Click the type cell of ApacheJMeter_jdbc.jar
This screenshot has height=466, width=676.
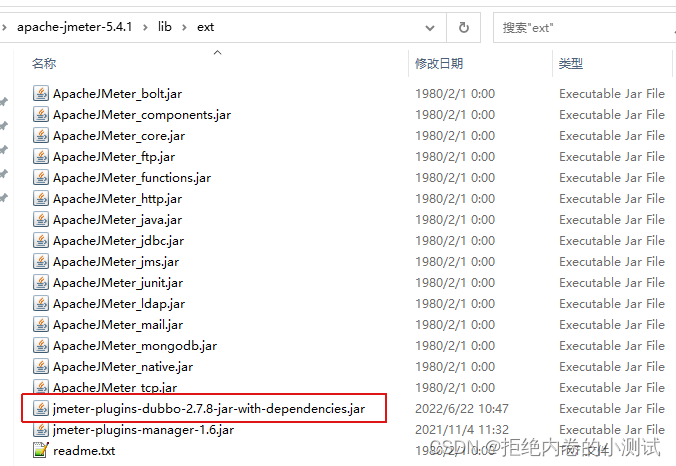coord(612,241)
